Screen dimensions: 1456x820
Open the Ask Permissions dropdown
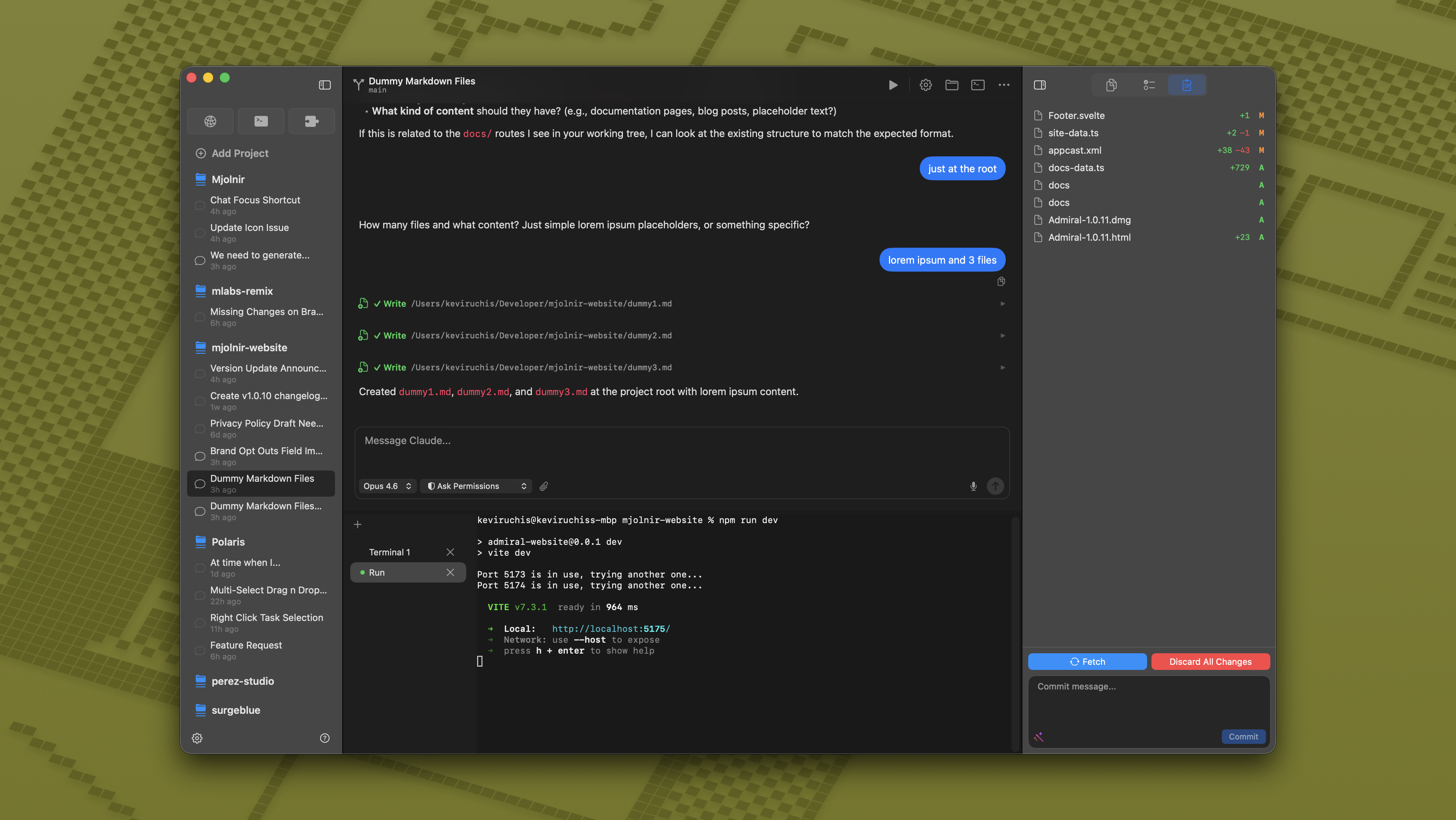tap(476, 486)
